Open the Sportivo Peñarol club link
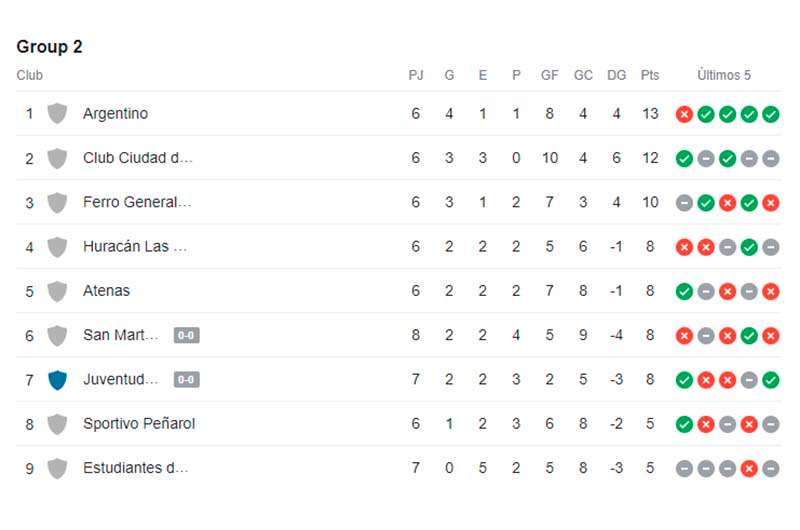The height and width of the screenshot is (530, 800). (x=139, y=424)
